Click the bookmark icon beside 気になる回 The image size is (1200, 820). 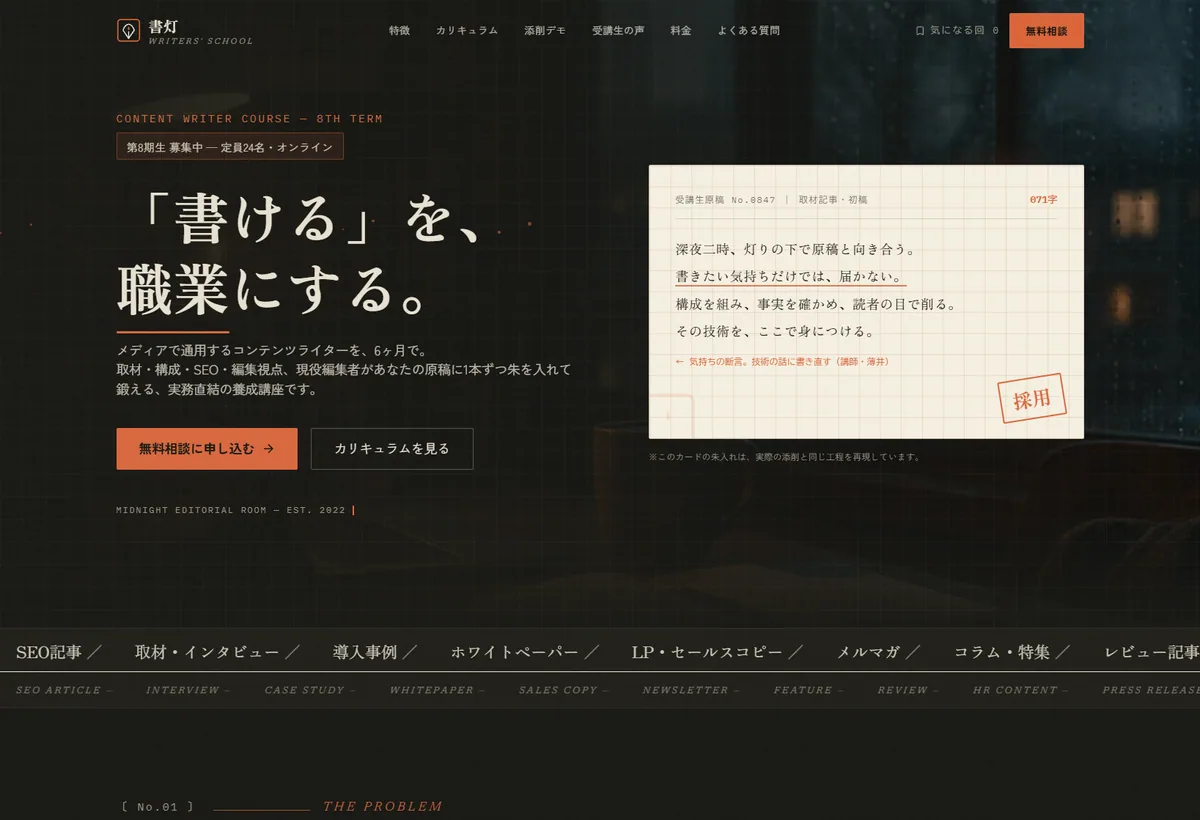coord(920,31)
